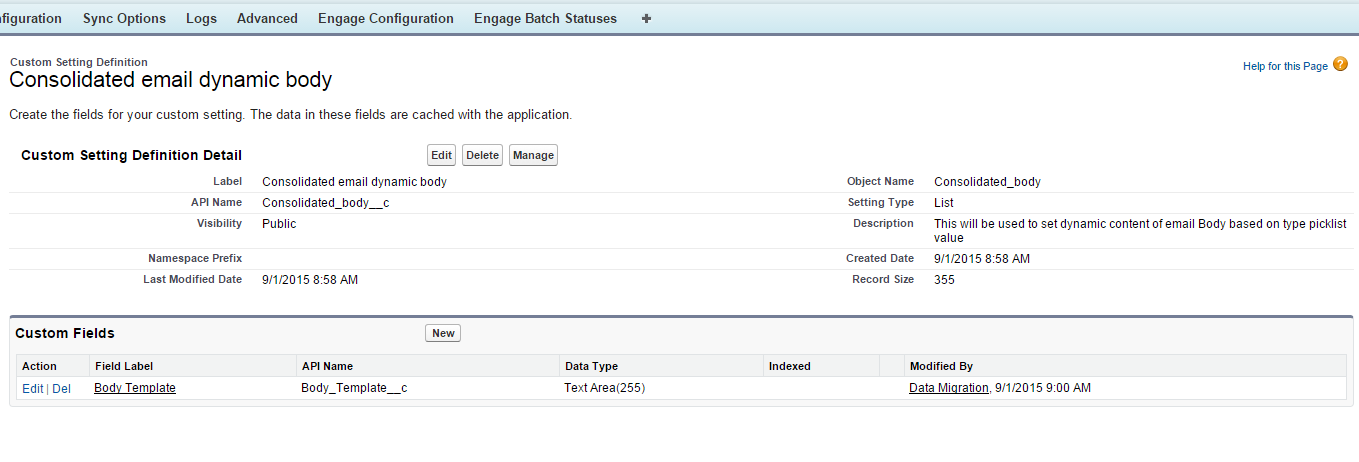
Task: Click the partially visible Configuration tab
Action: (x=30, y=18)
